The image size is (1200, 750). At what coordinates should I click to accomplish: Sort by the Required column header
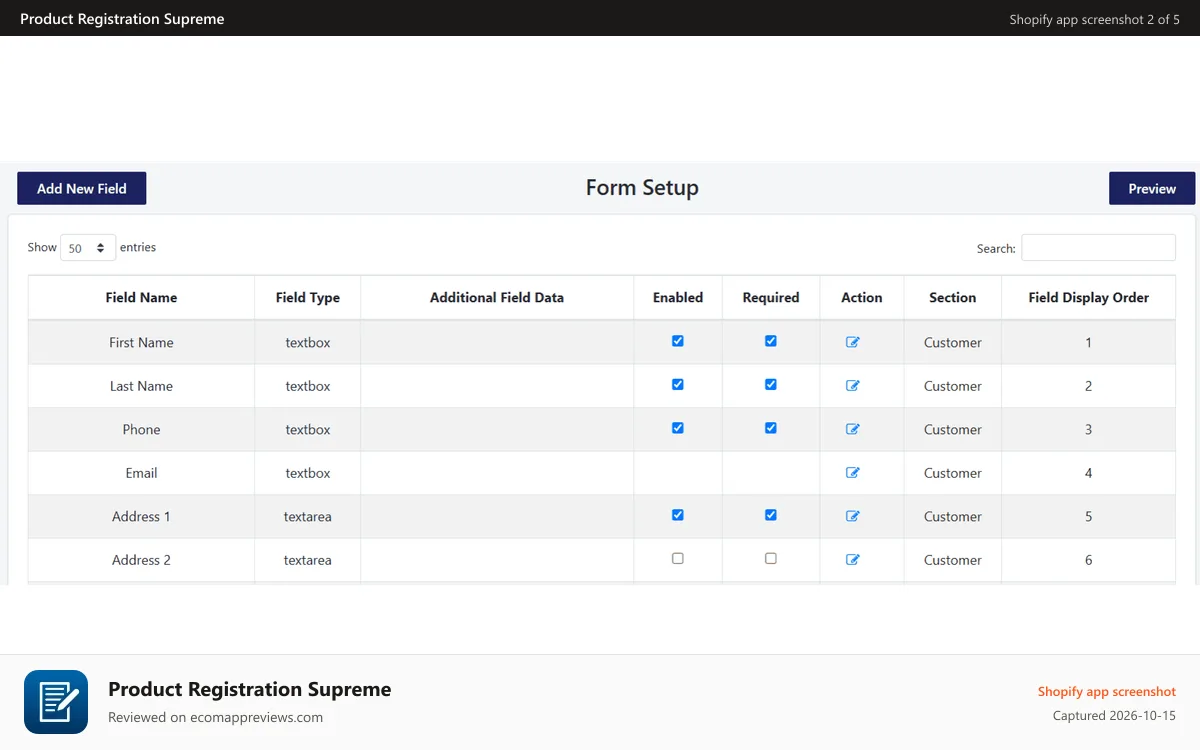(x=771, y=298)
